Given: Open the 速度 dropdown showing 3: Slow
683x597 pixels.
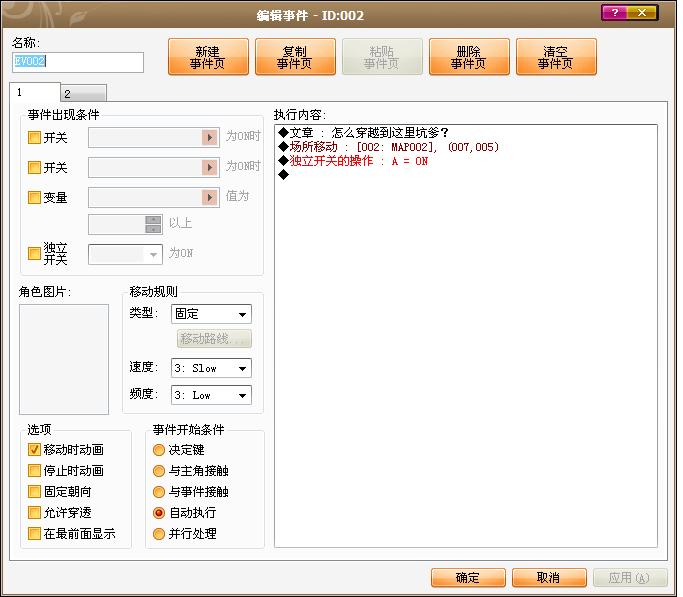Looking at the screenshot, I should click(211, 368).
